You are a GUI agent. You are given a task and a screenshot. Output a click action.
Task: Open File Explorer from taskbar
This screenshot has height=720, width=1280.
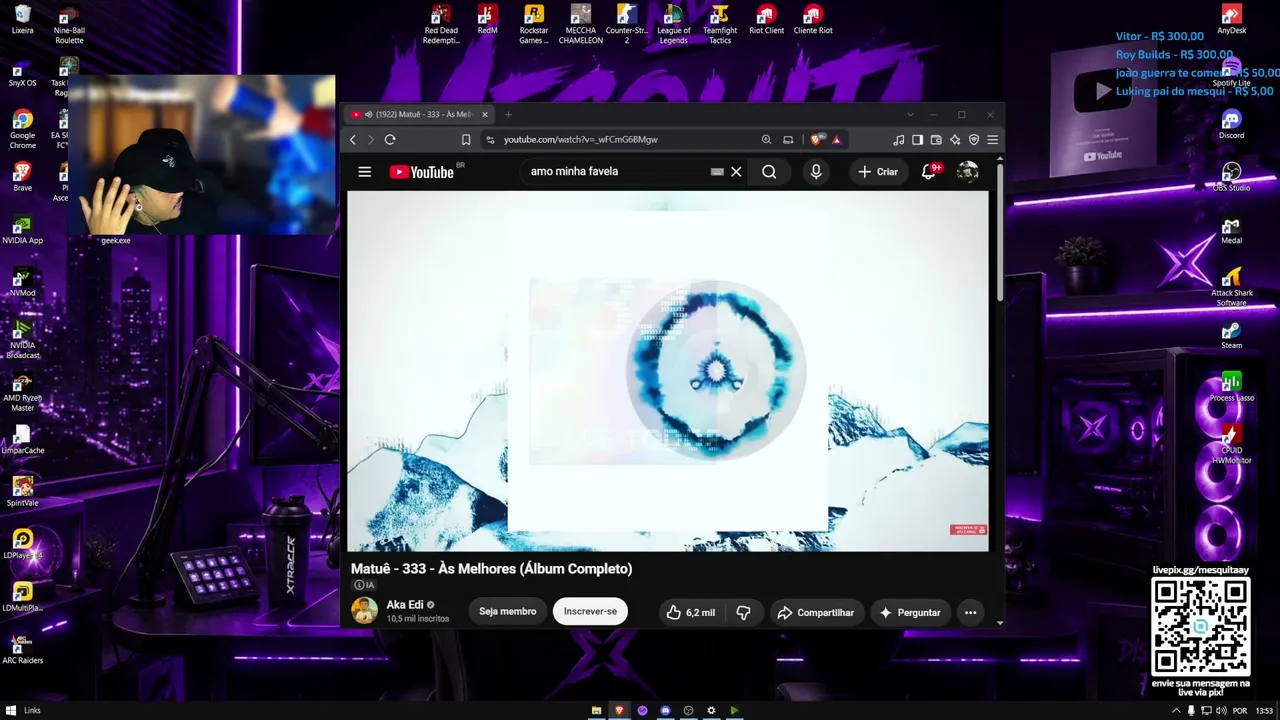point(596,710)
